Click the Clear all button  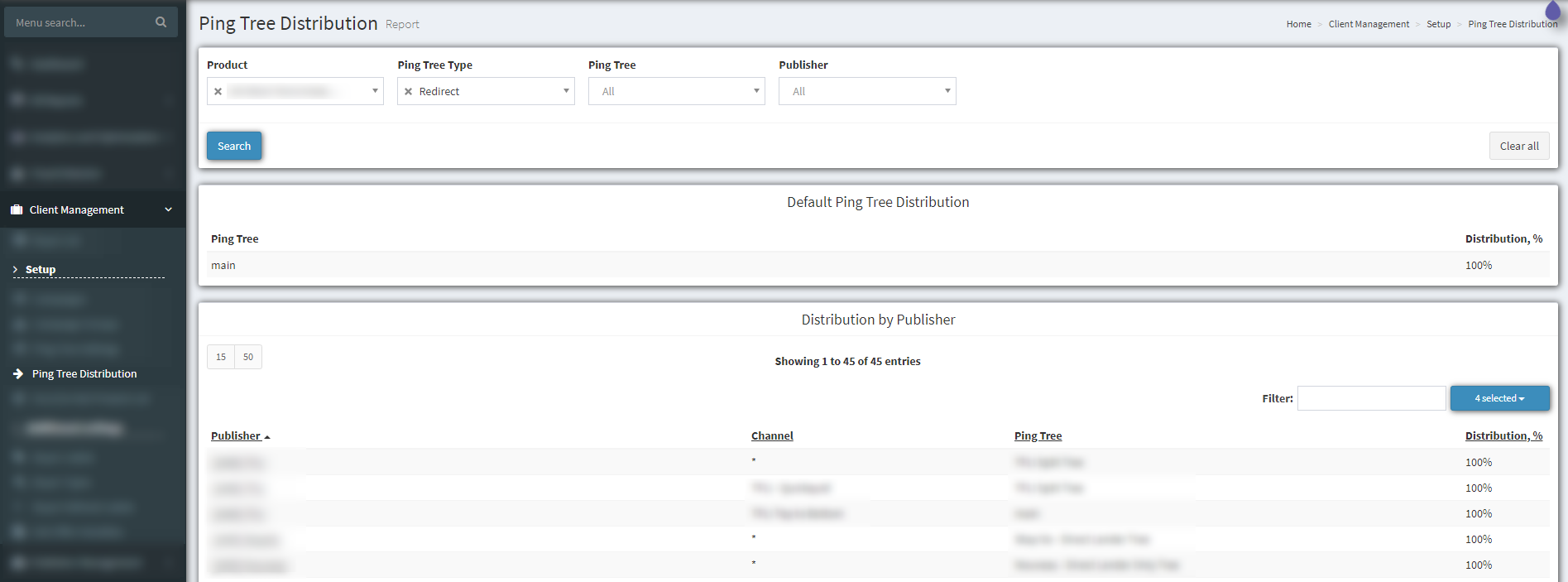click(x=1518, y=147)
